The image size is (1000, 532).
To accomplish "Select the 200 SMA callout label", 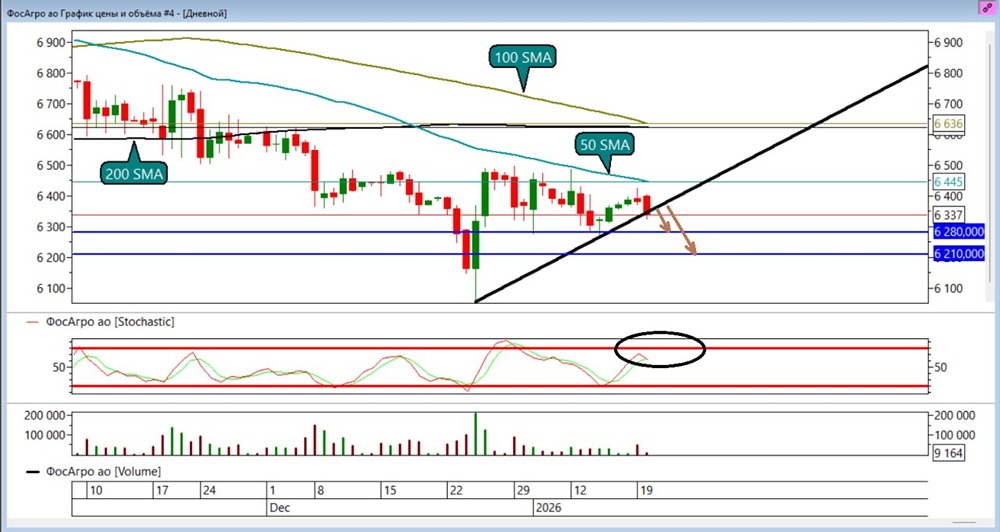I will click(135, 174).
